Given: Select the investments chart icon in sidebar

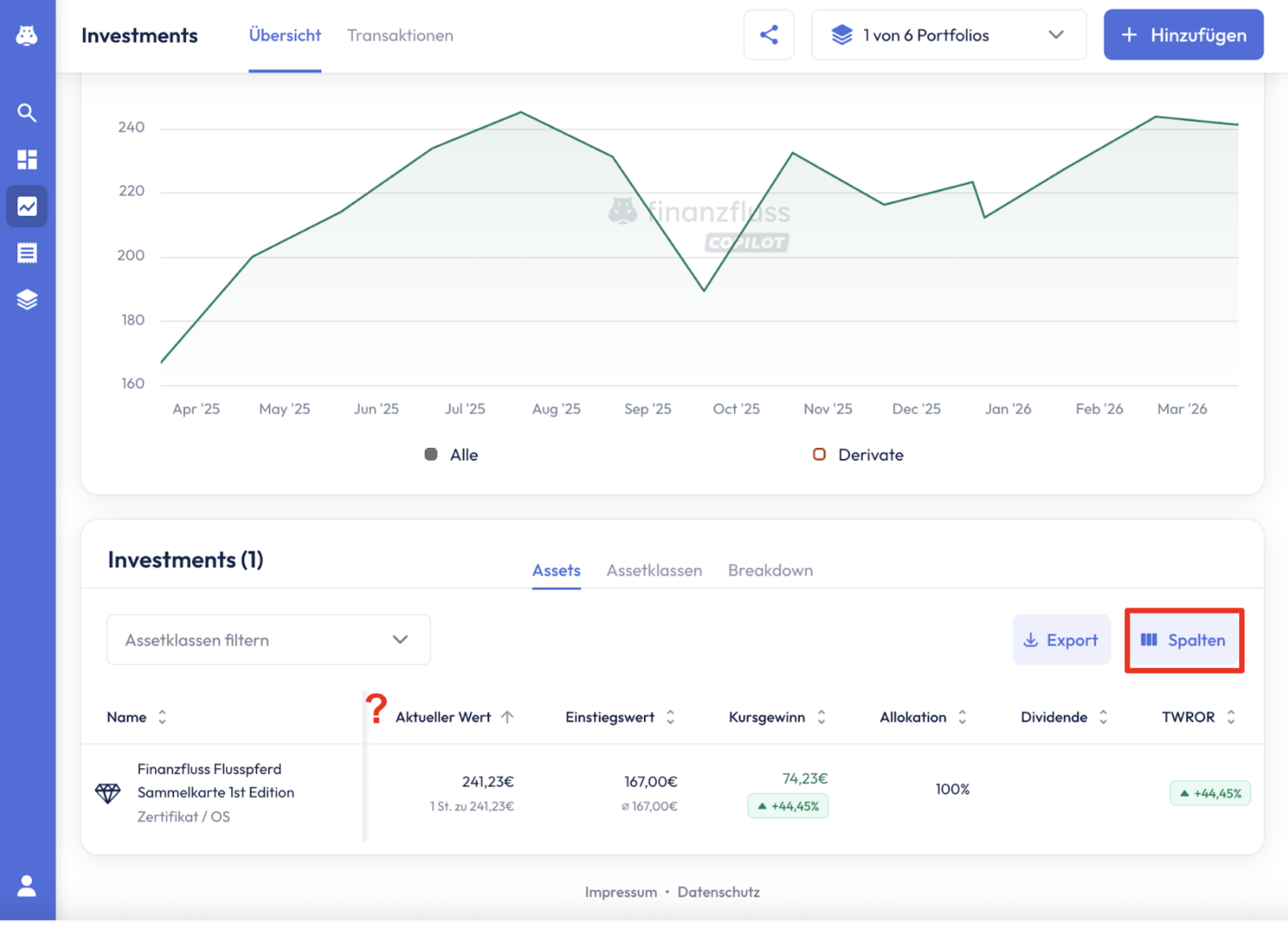Looking at the screenshot, I should pos(27,206).
